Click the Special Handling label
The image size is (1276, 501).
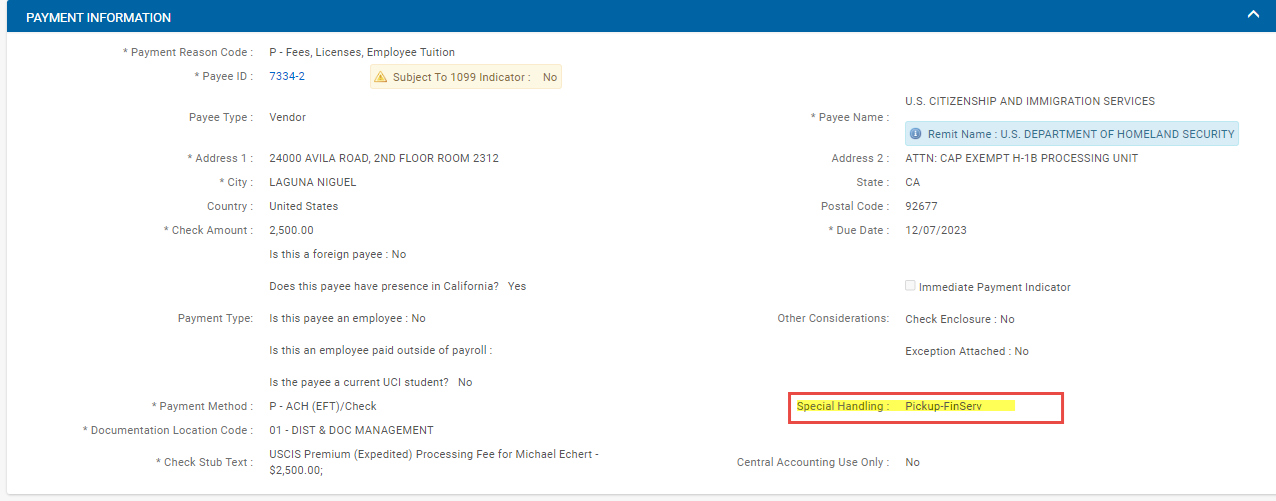point(842,406)
